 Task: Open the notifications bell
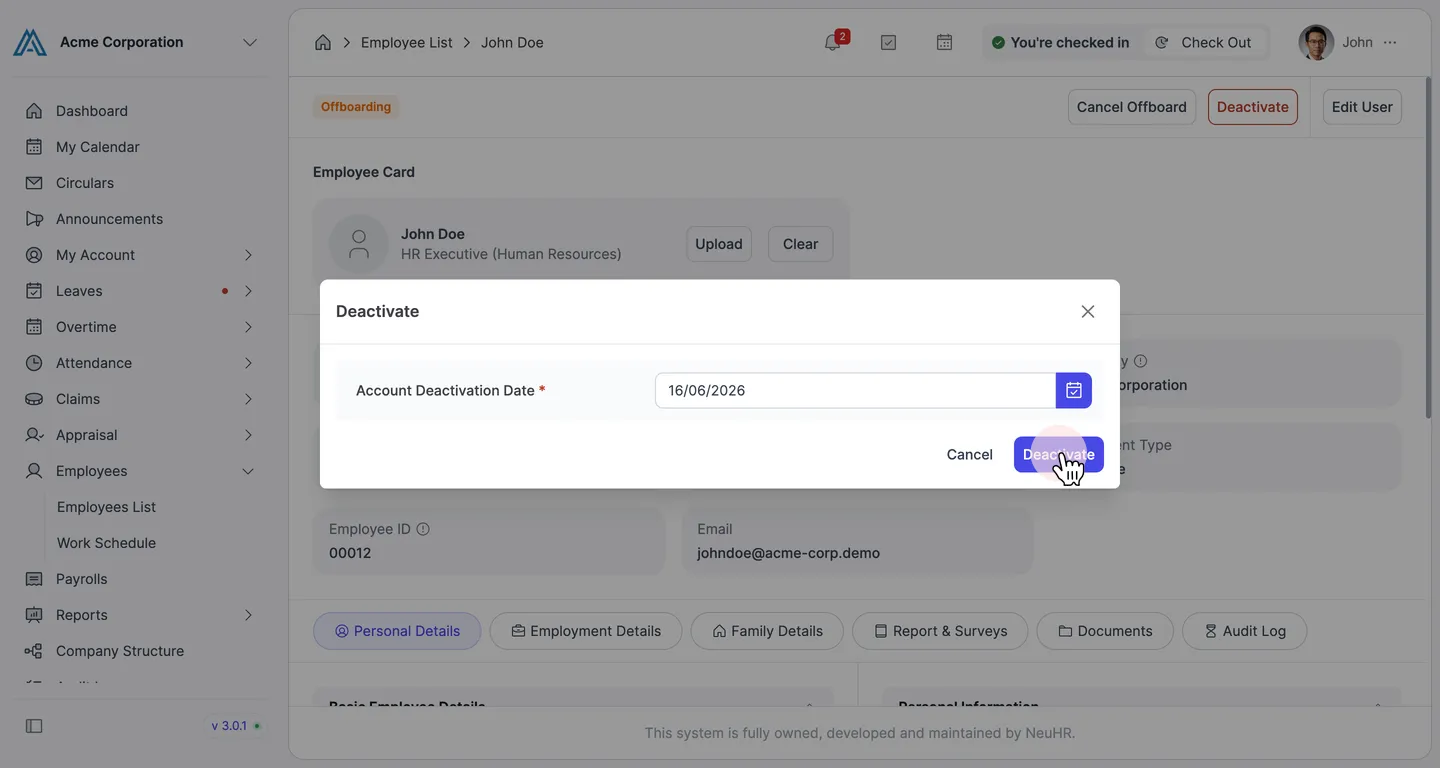click(x=832, y=43)
